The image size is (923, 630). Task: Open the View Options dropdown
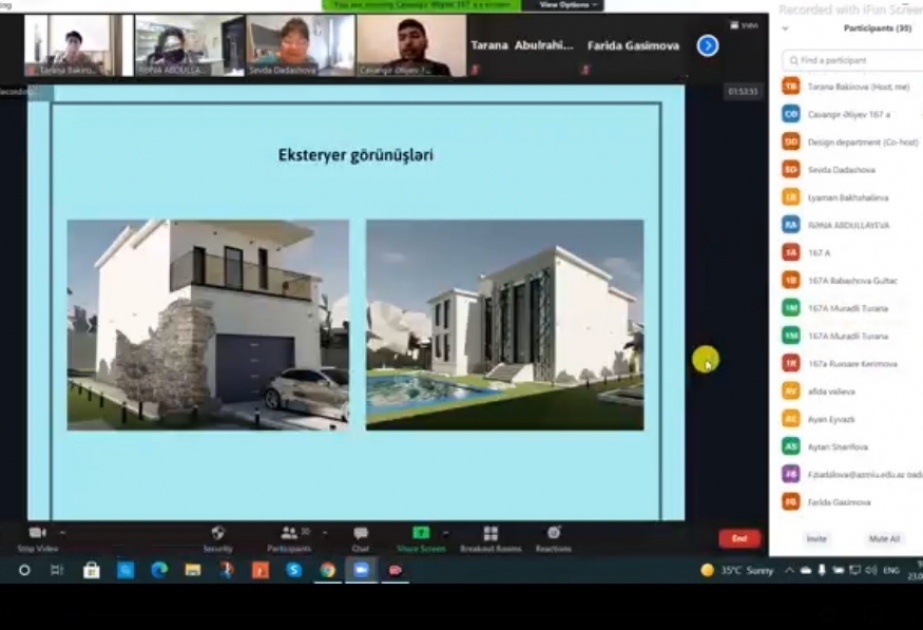567,5
